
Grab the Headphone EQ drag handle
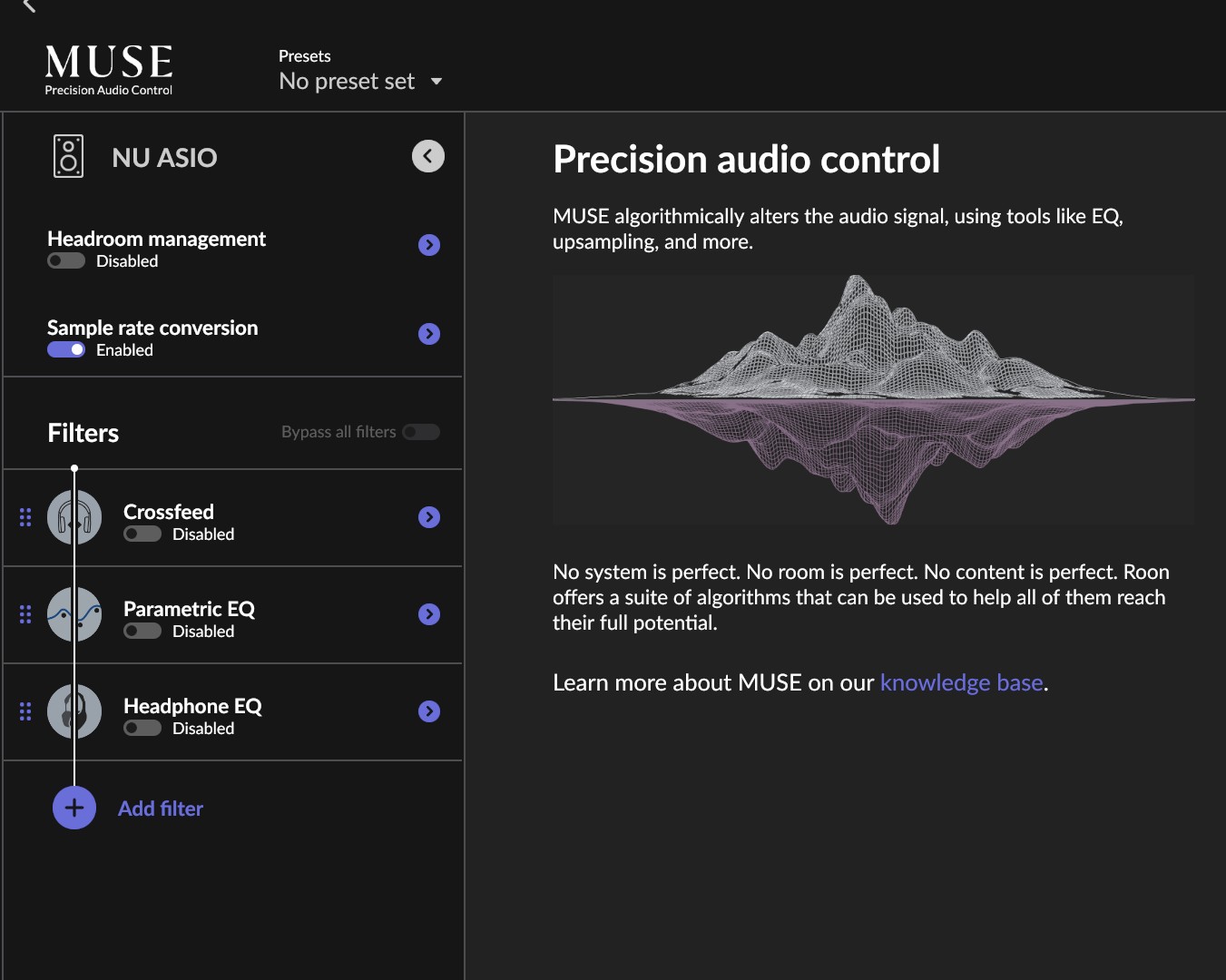[25, 711]
